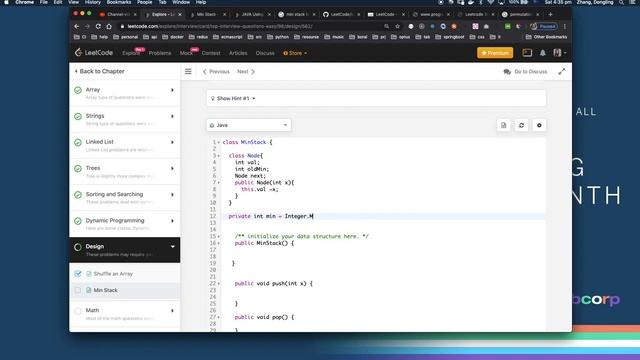Viewport: 640px width, 360px height.
Task: Fold the Node constructor at line 7
Action: [218, 183]
